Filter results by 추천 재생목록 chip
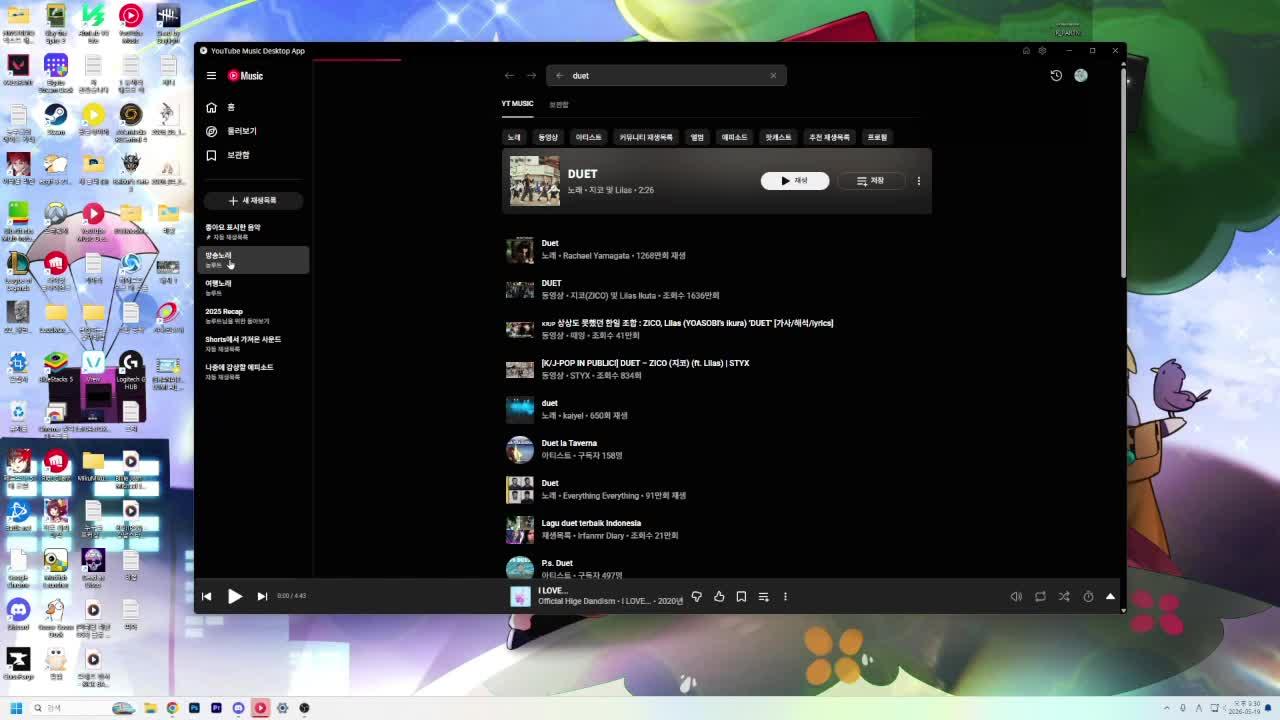 point(829,137)
